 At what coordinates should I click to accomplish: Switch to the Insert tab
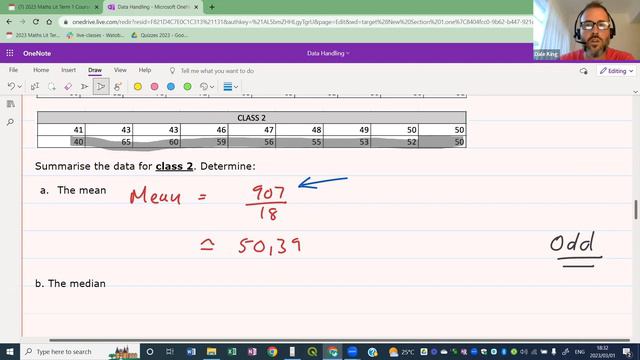point(69,70)
